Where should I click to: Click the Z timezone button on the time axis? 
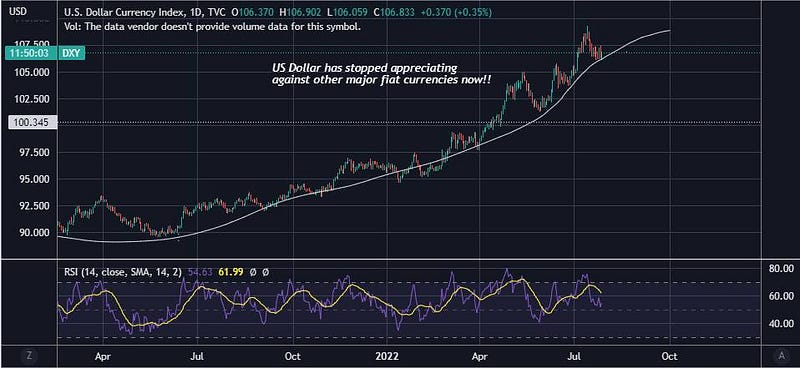28,355
